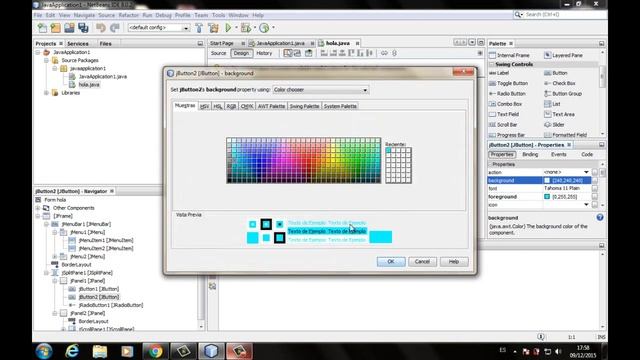Pick the Text Area palette component

(x=560, y=114)
